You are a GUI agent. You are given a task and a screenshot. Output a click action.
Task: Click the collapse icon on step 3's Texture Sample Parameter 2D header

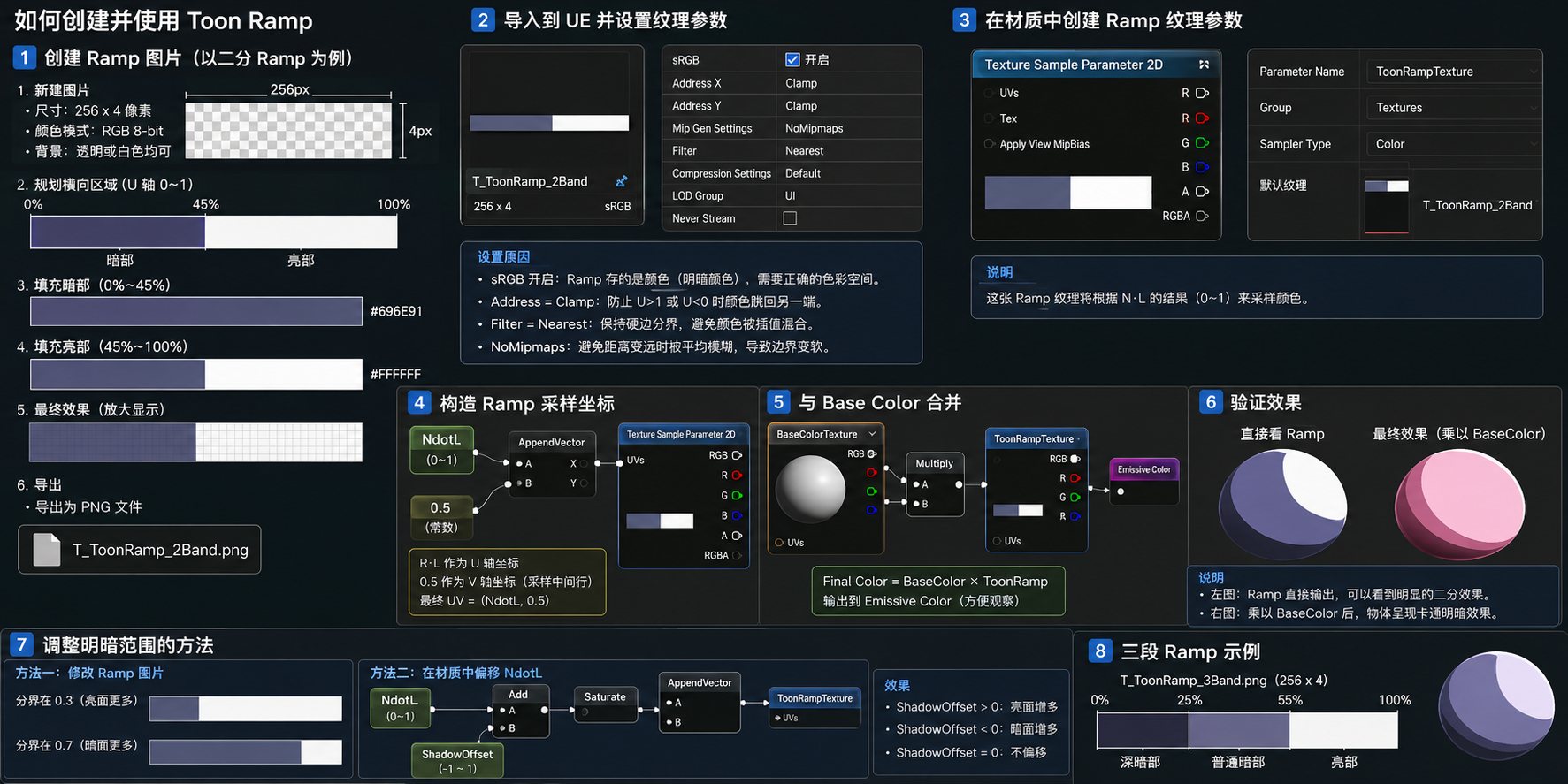[1204, 65]
